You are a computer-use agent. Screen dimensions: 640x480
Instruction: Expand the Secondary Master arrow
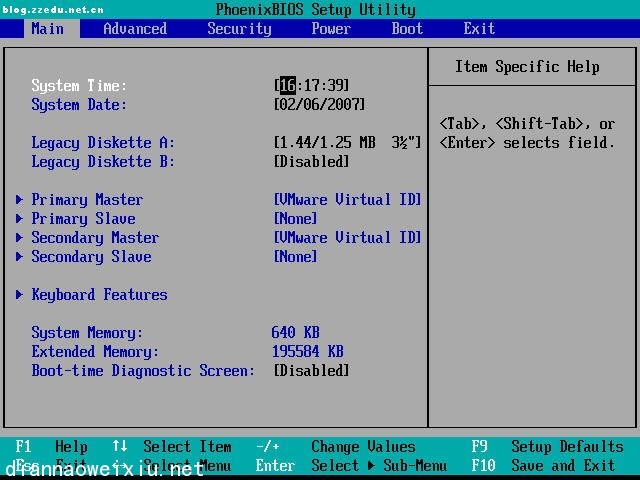[x=19, y=238]
